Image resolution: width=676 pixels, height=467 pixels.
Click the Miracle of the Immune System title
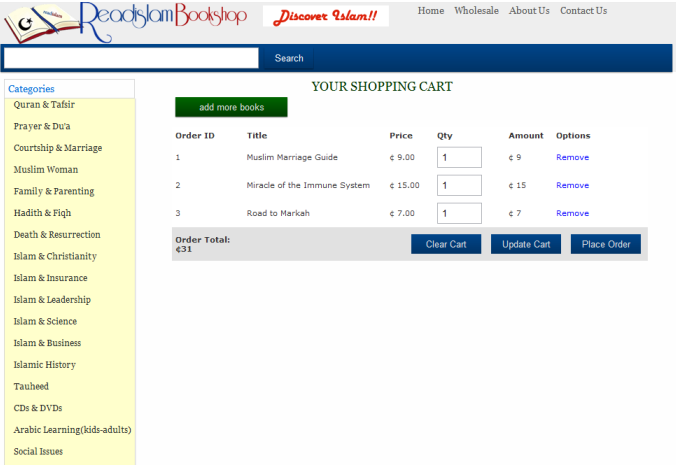[308, 185]
